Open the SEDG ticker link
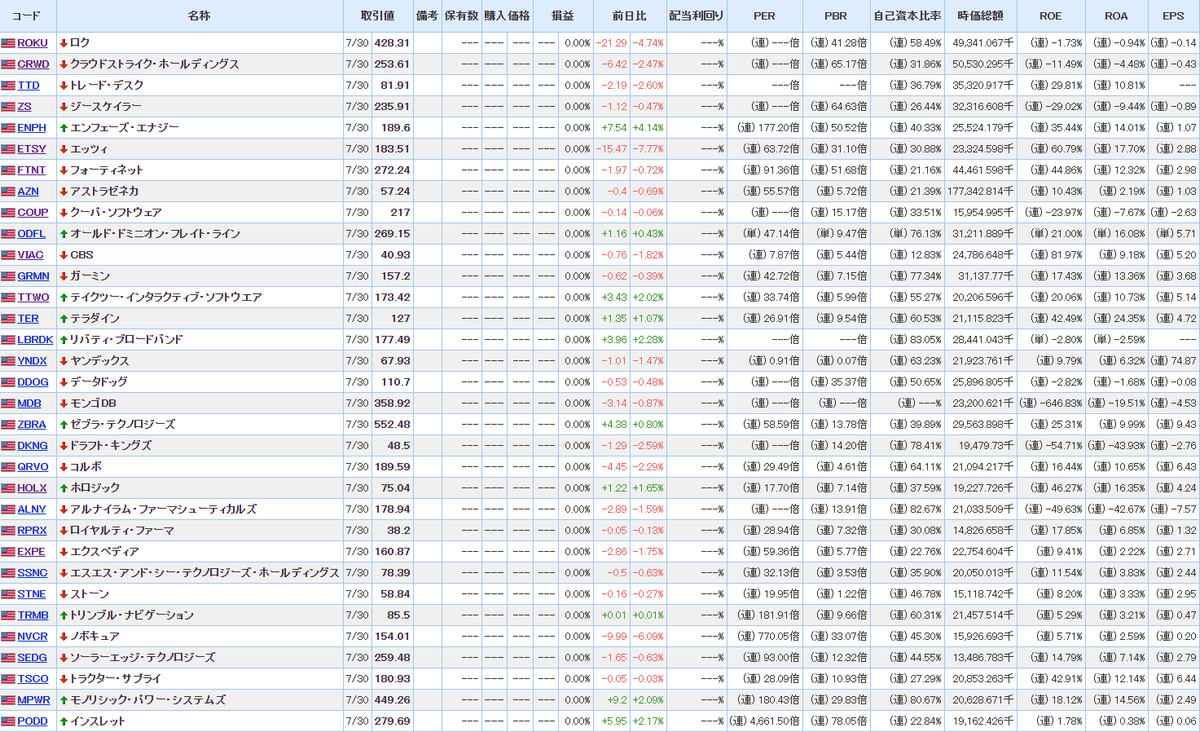 pyautogui.click(x=32, y=658)
